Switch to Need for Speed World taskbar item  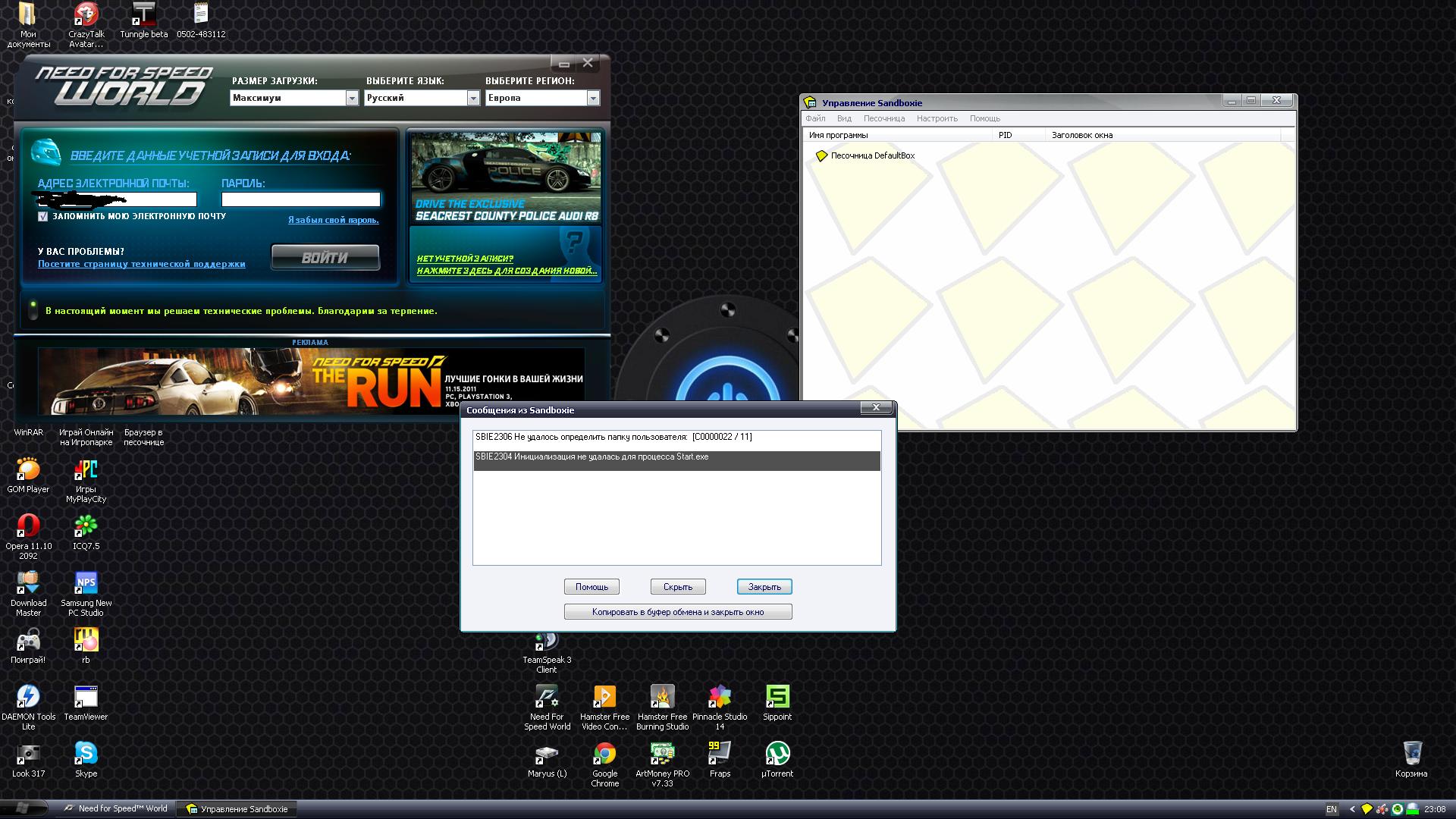pyautogui.click(x=116, y=809)
